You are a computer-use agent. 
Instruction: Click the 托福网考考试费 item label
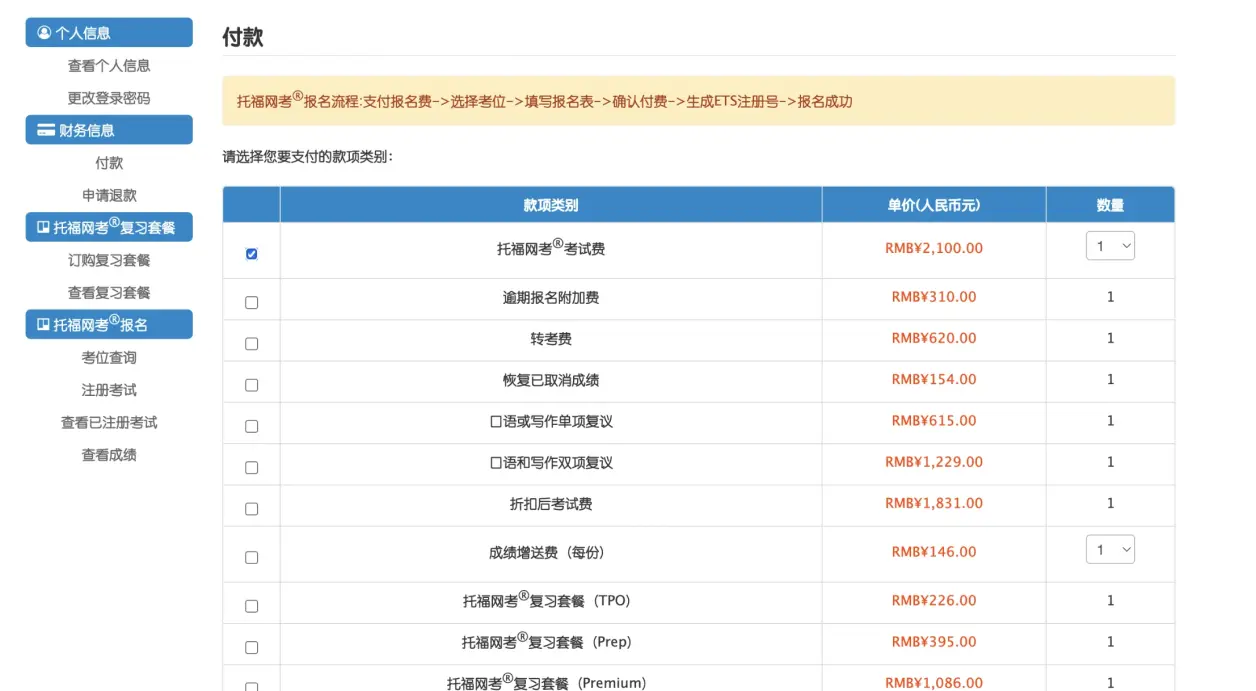click(551, 248)
